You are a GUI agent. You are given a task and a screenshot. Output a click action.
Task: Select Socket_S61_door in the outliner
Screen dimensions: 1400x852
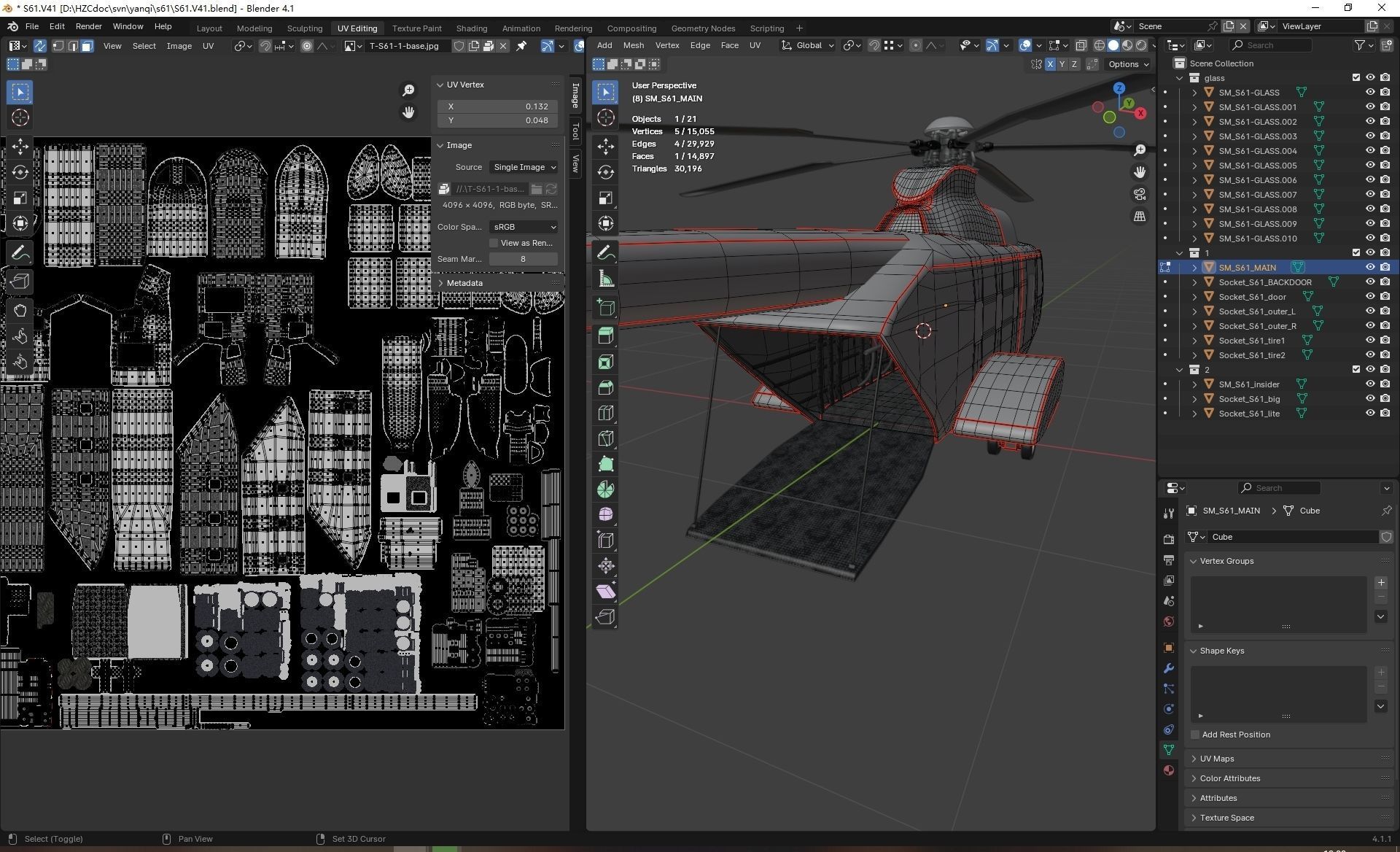pyautogui.click(x=1252, y=297)
